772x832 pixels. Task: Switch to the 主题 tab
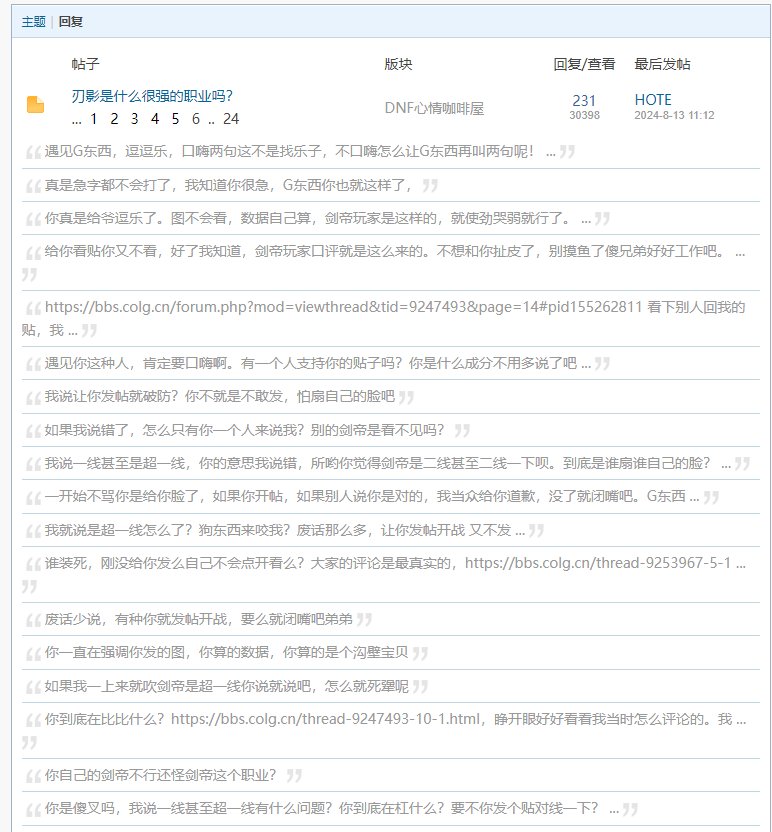tap(33, 22)
